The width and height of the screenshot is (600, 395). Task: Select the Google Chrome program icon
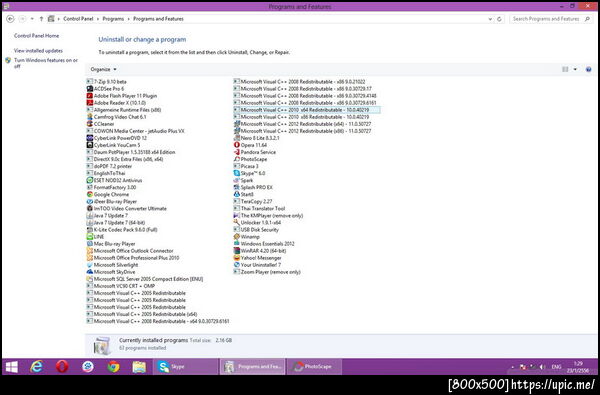(90, 194)
